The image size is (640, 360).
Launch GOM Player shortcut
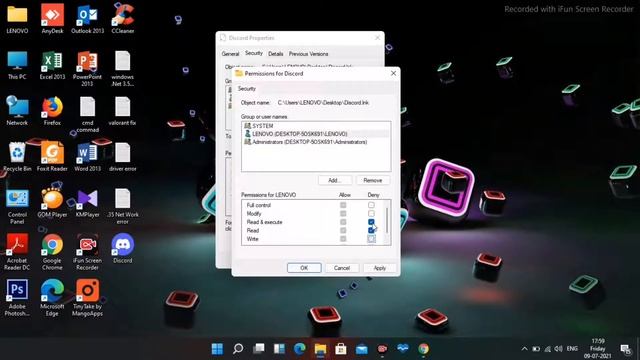click(52, 203)
